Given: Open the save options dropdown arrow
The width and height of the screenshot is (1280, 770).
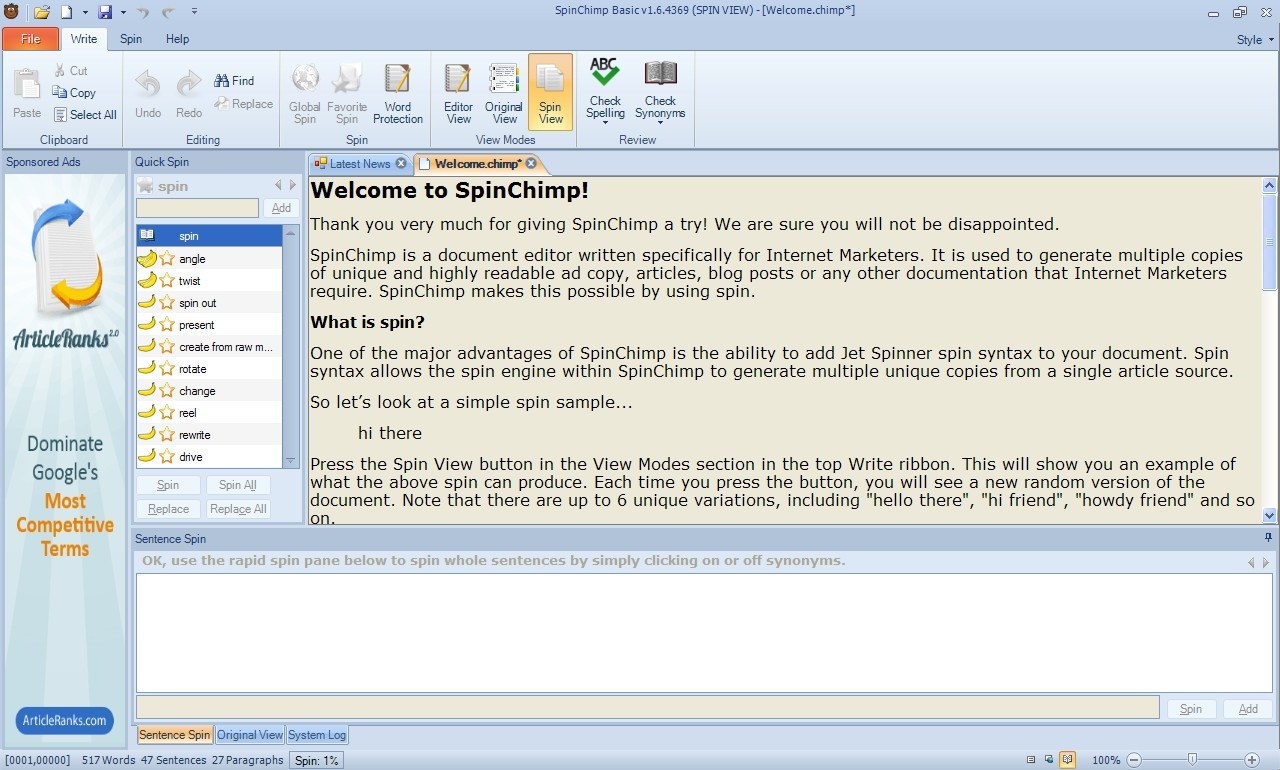Looking at the screenshot, I should pyautogui.click(x=123, y=12).
